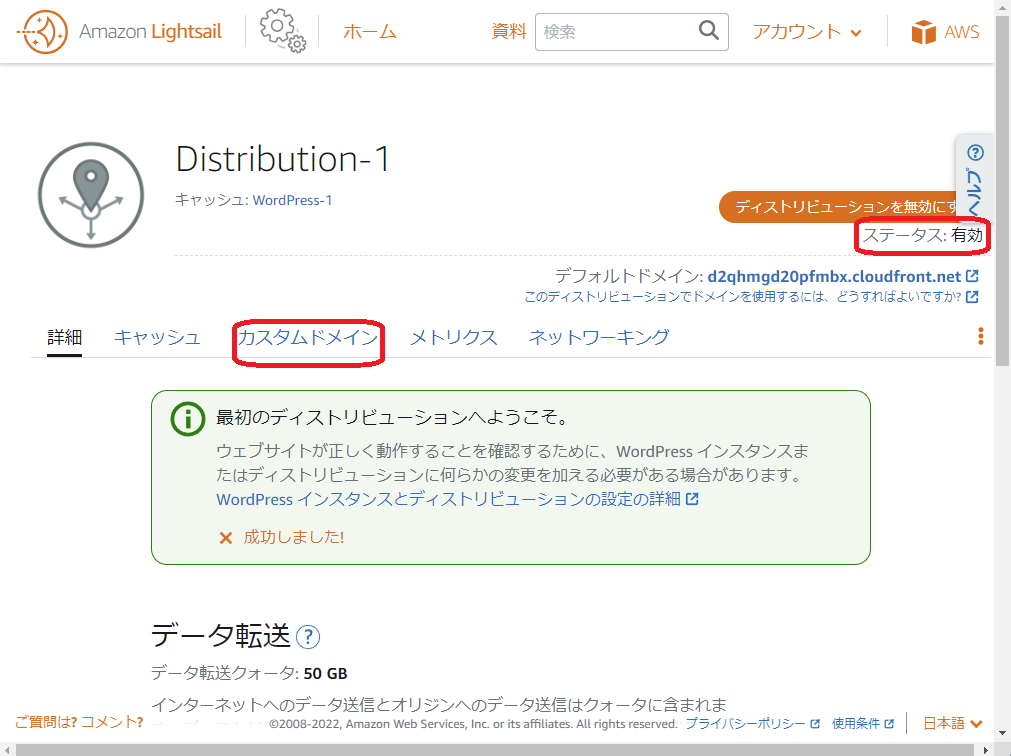Open the 資料 docs link
Viewport: 1011px width, 756px height.
(509, 31)
